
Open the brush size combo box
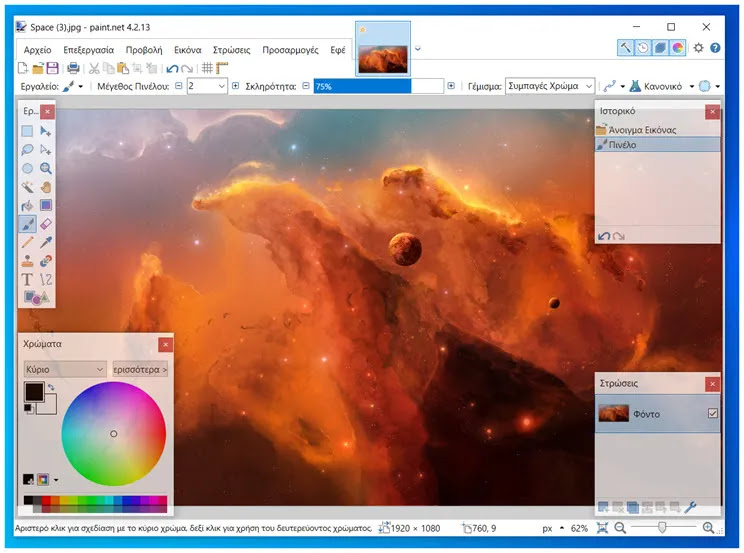pos(207,86)
